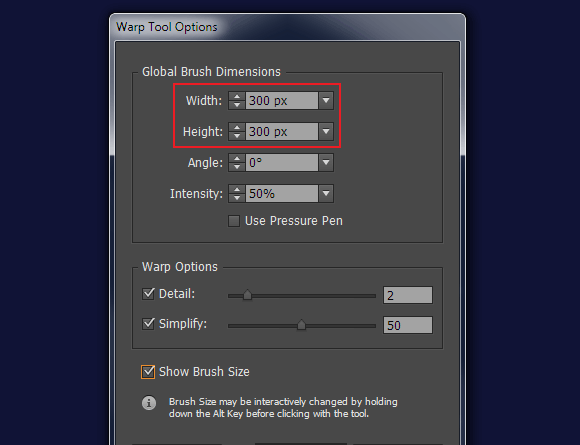Click the info icon beside Brush Size note
The width and height of the screenshot is (580, 445).
point(149,403)
